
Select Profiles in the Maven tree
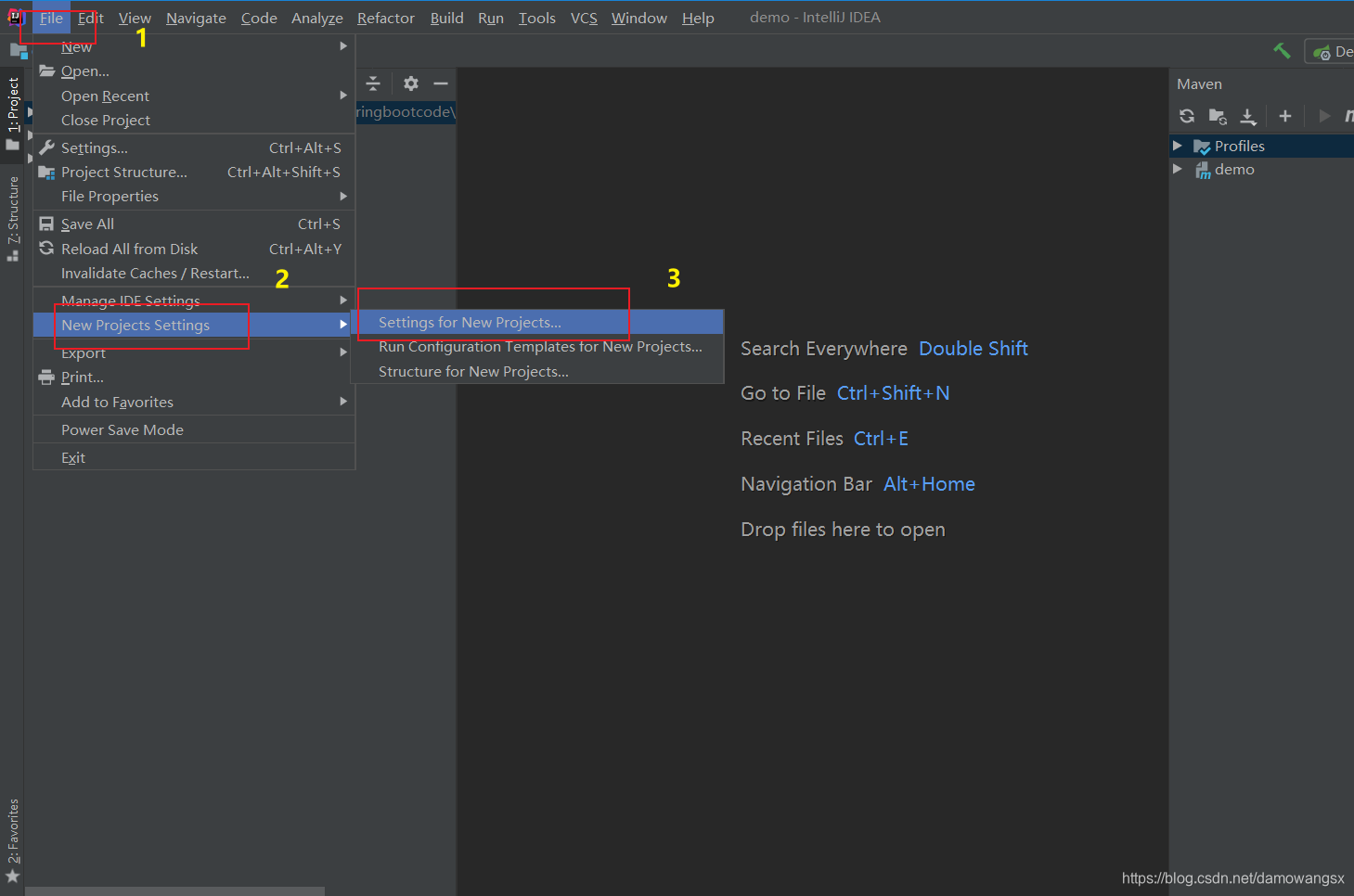click(x=1239, y=146)
